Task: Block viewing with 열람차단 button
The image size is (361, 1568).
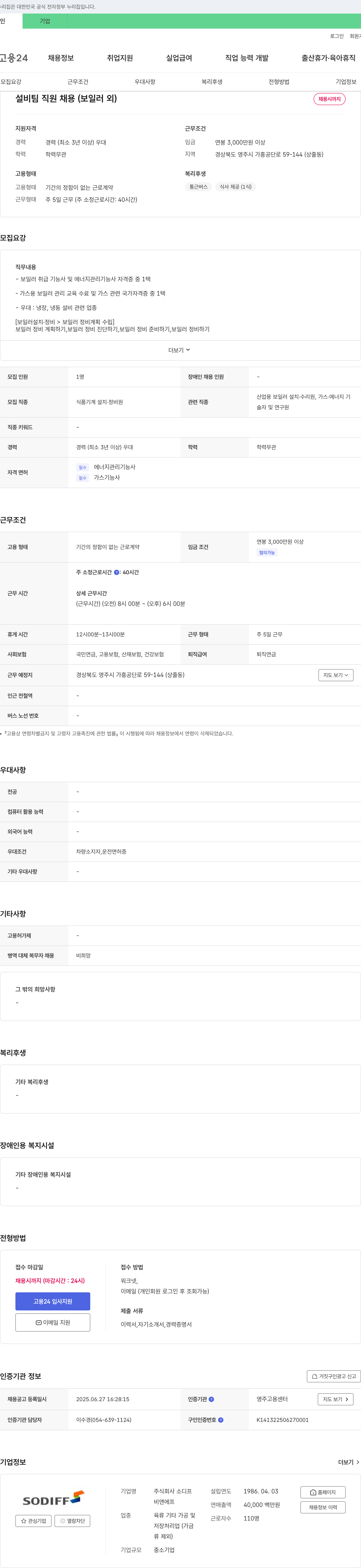Action: [72, 1521]
